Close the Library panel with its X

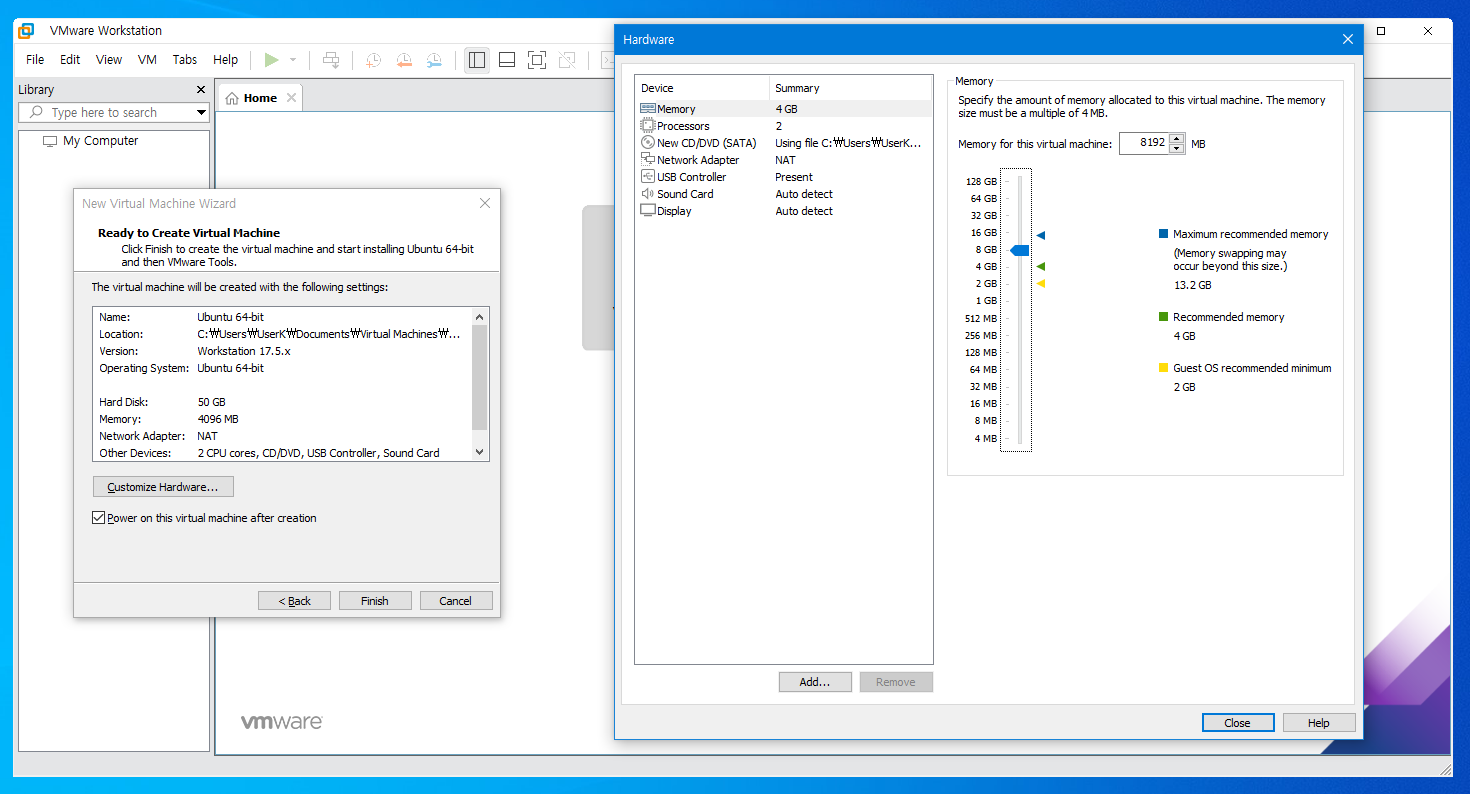point(201,90)
